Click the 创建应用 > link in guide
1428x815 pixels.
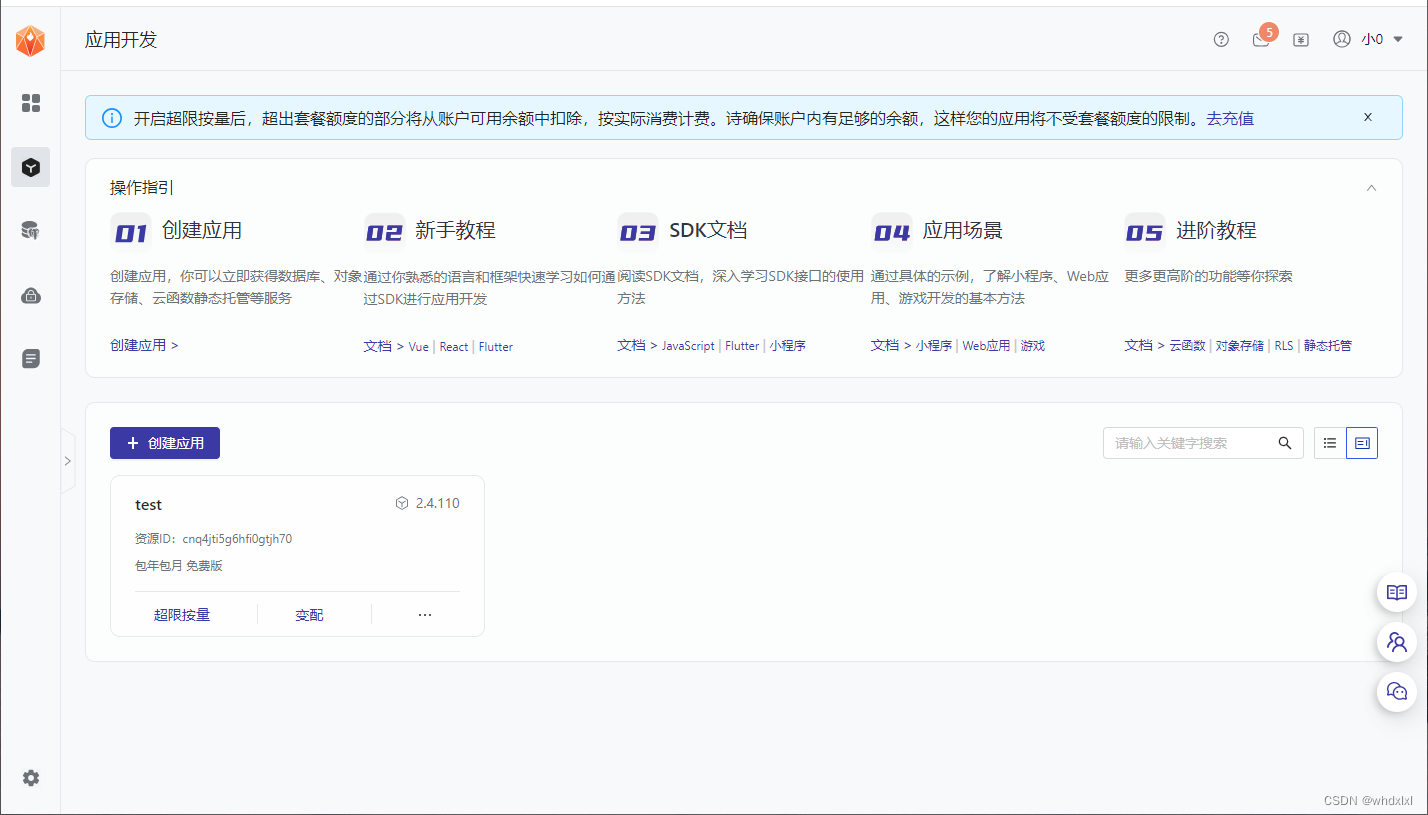[x=144, y=345]
